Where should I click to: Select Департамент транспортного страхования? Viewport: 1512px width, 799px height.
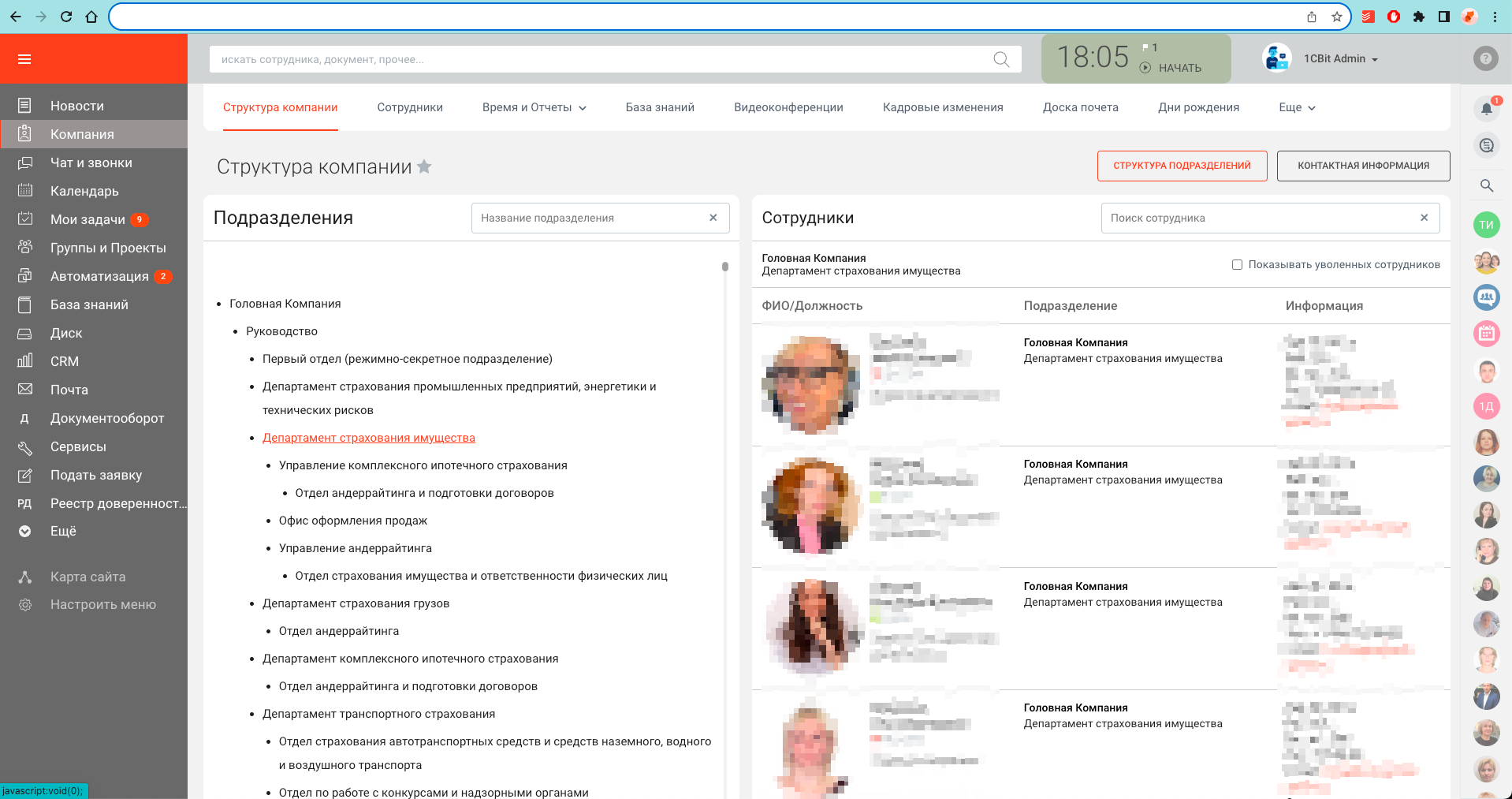coord(378,714)
